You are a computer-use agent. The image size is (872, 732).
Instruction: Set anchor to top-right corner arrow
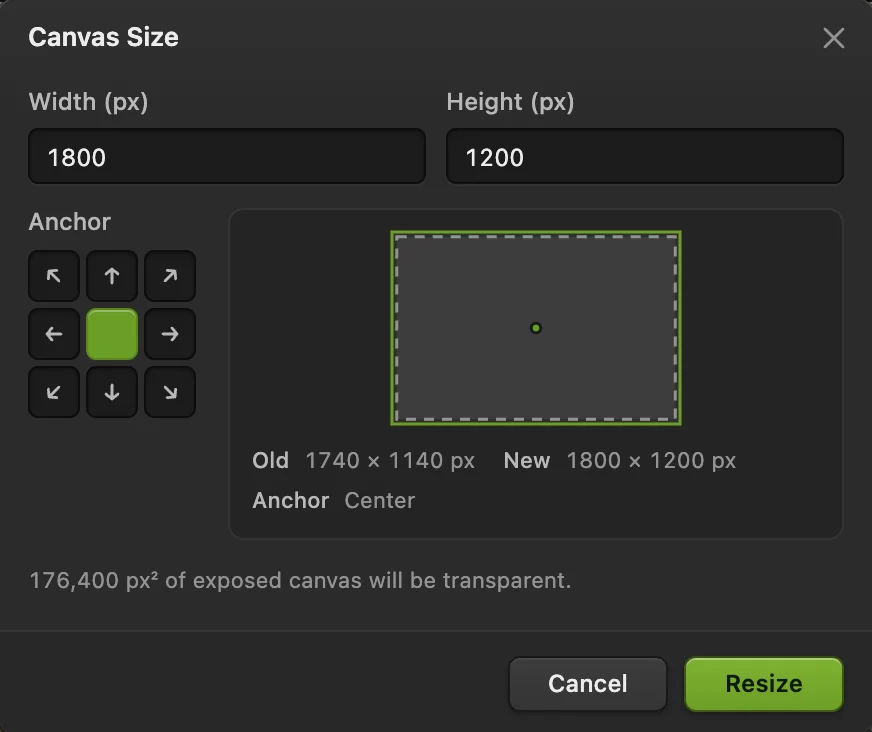[170, 276]
